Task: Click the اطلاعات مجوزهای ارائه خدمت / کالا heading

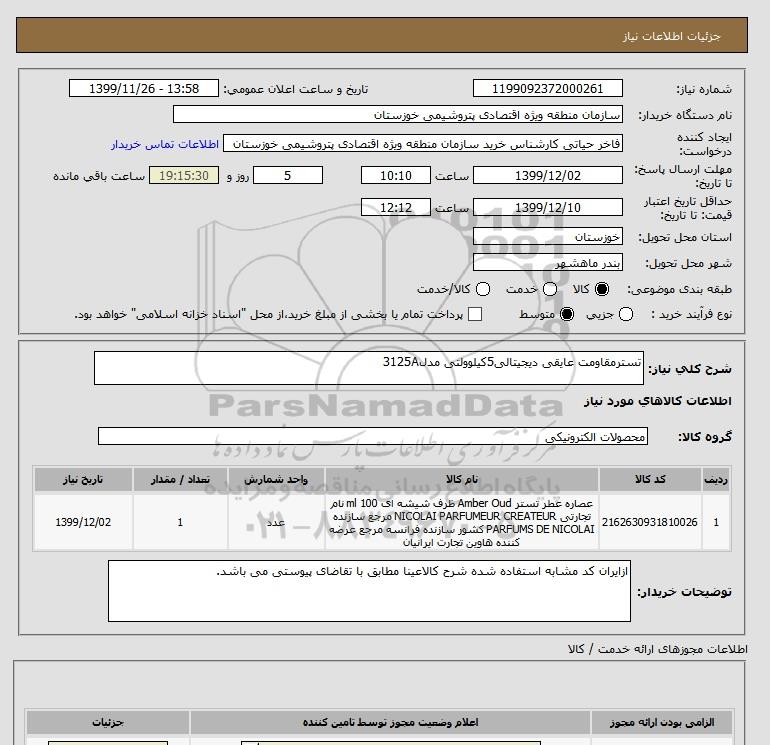Action: click(x=658, y=649)
